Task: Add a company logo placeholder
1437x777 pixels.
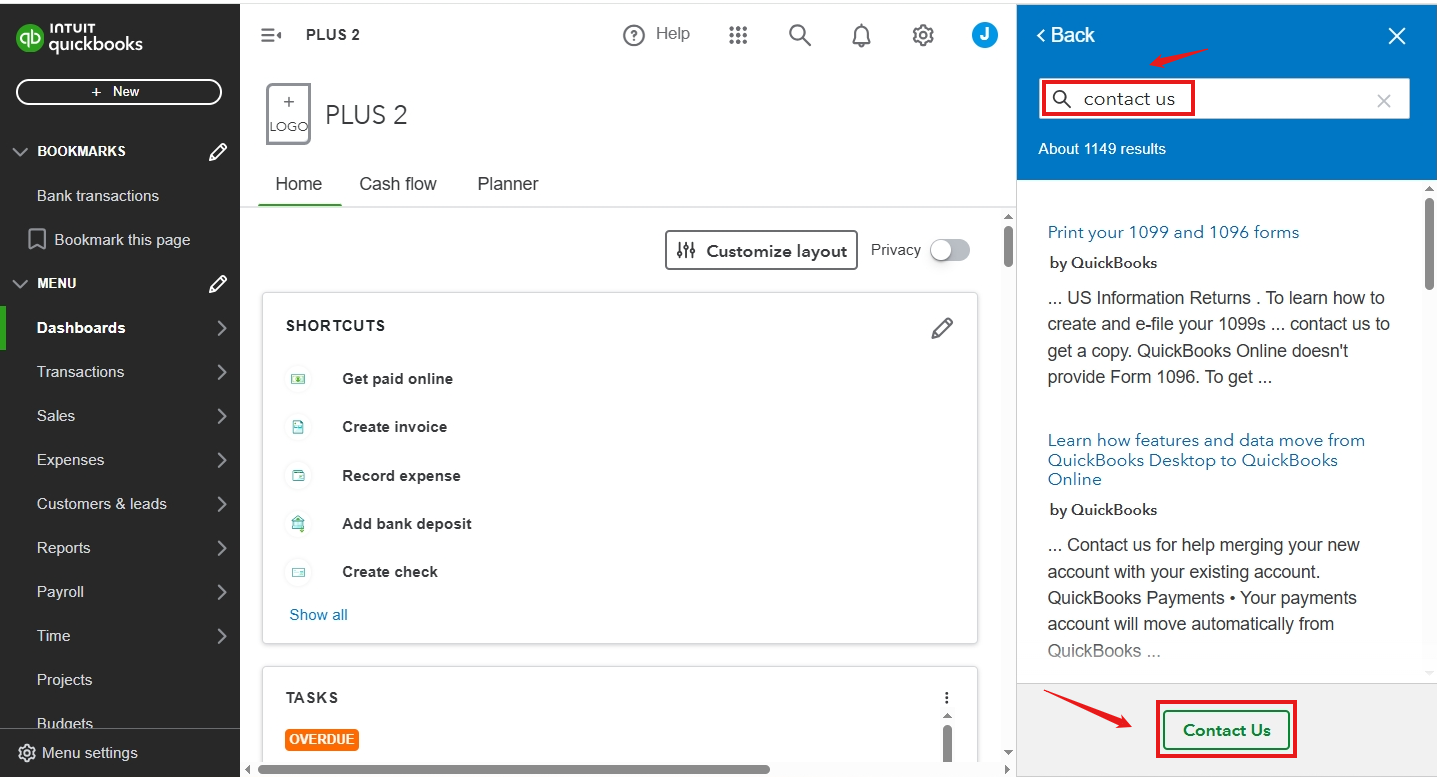Action: pos(288,114)
